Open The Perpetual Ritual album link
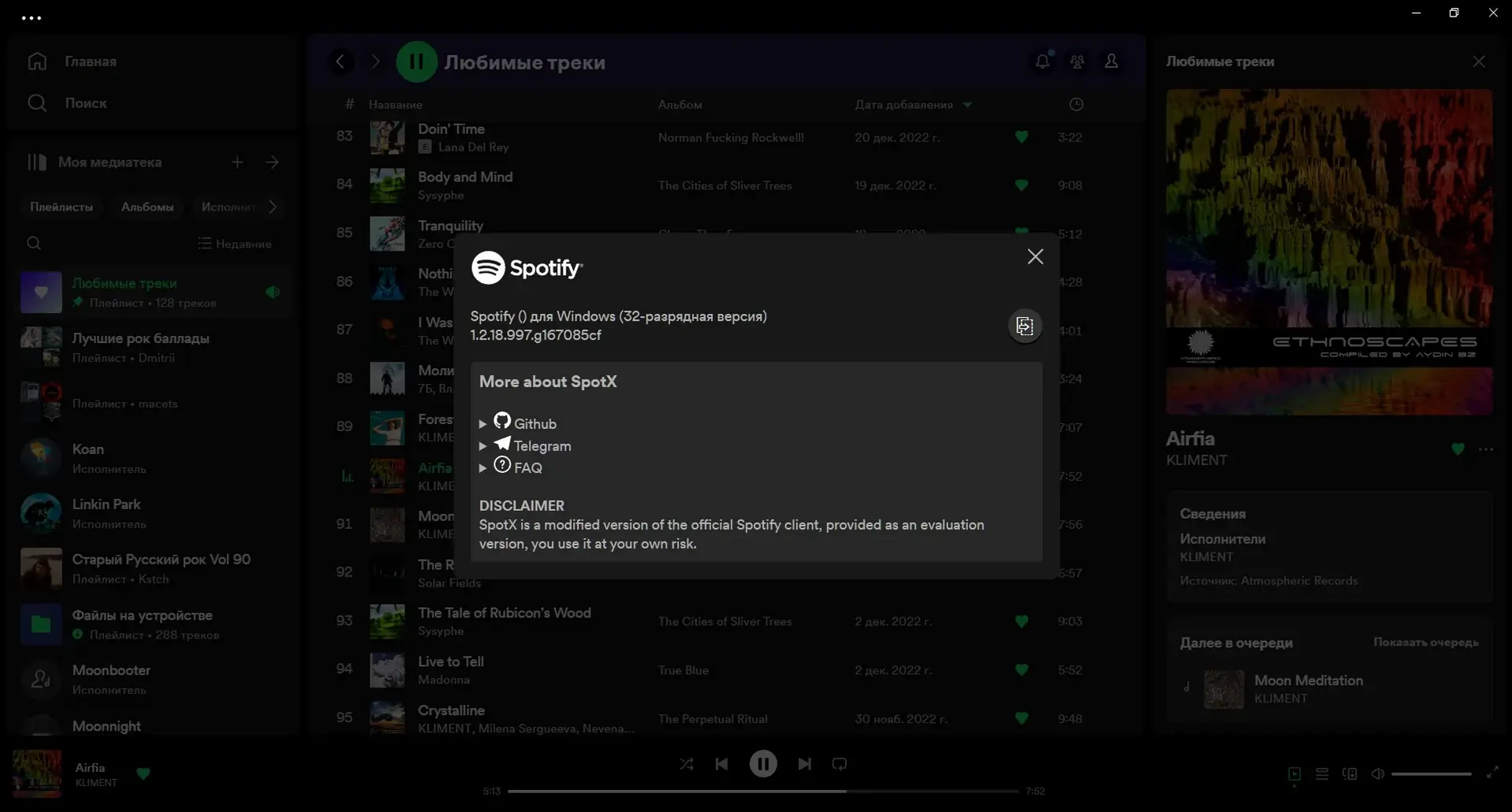The height and width of the screenshot is (812, 1512). tap(713, 719)
